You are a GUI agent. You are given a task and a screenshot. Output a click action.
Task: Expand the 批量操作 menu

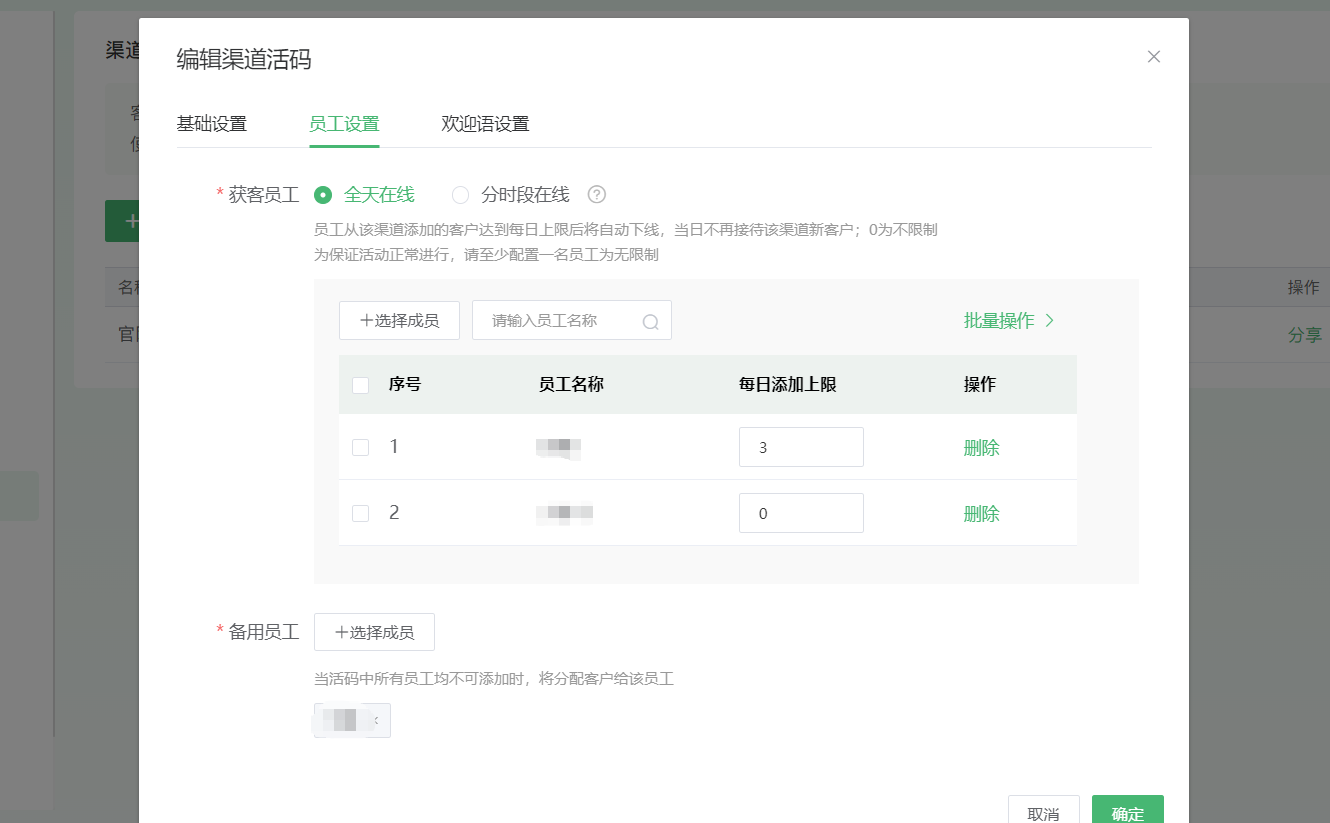1008,321
